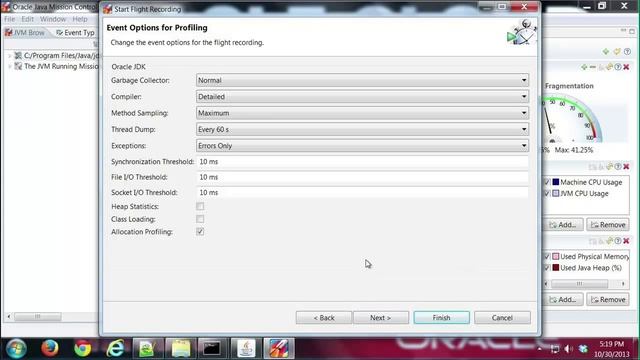Uncheck Used Java Heap (%) attribute
640x360 pixels.
pyautogui.click(x=547, y=268)
